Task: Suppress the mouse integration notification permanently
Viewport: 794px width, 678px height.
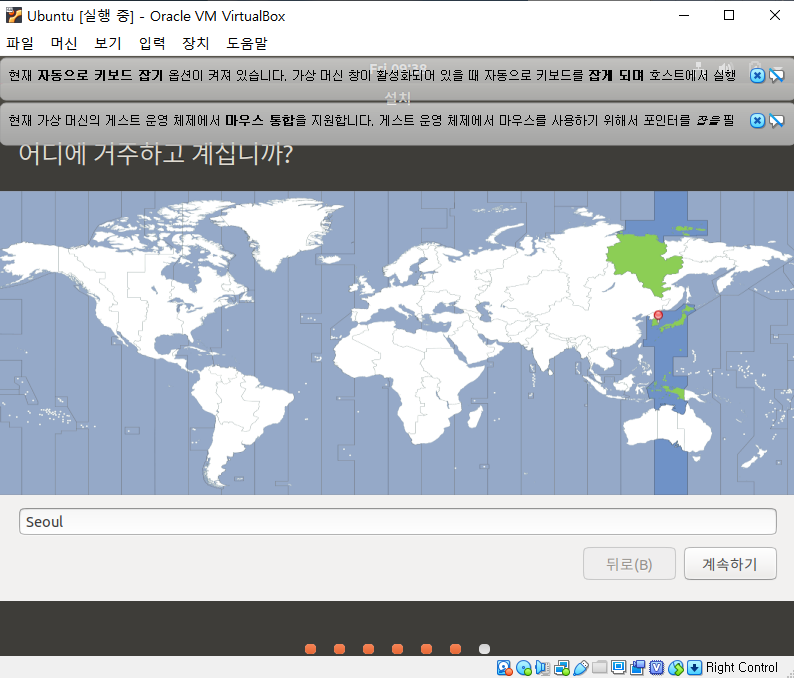Action: 777,121
